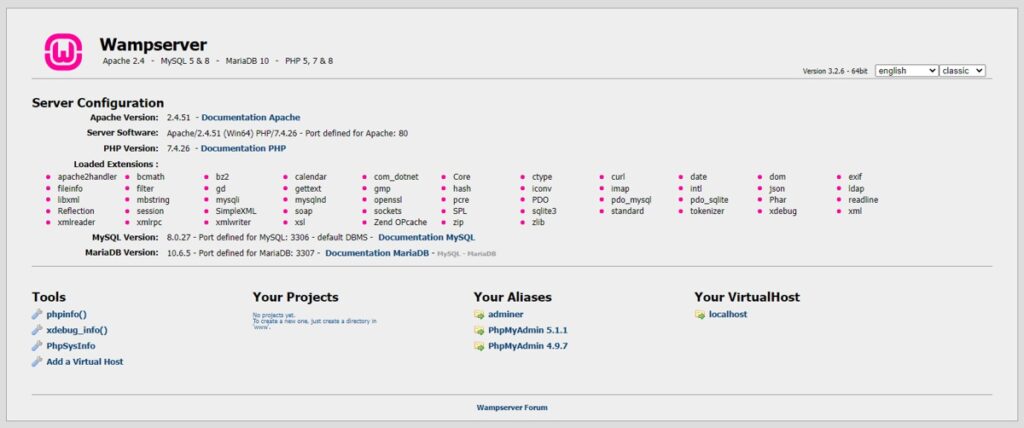Click the Your Projects heading
The height and width of the screenshot is (428, 1024).
pyautogui.click(x=295, y=297)
